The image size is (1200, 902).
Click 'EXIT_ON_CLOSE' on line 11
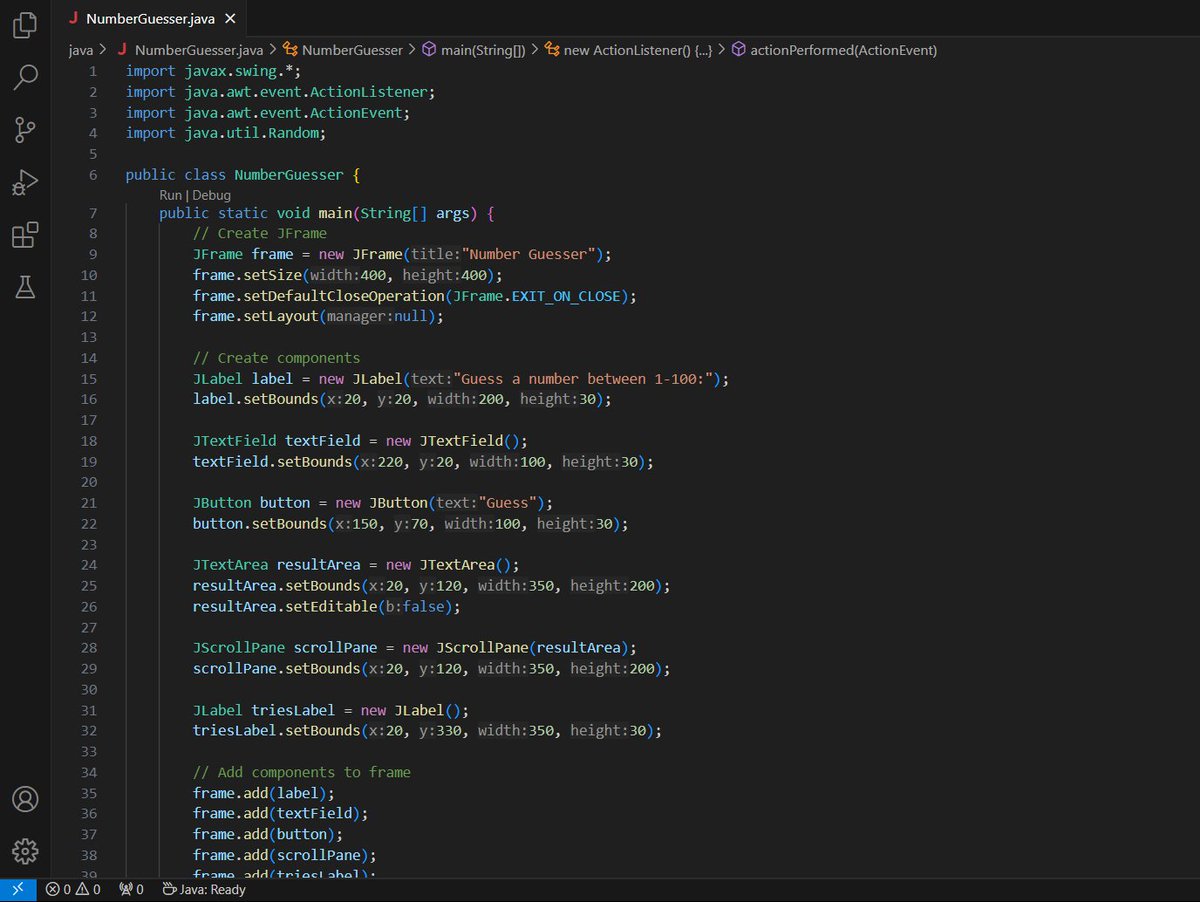[x=567, y=296]
